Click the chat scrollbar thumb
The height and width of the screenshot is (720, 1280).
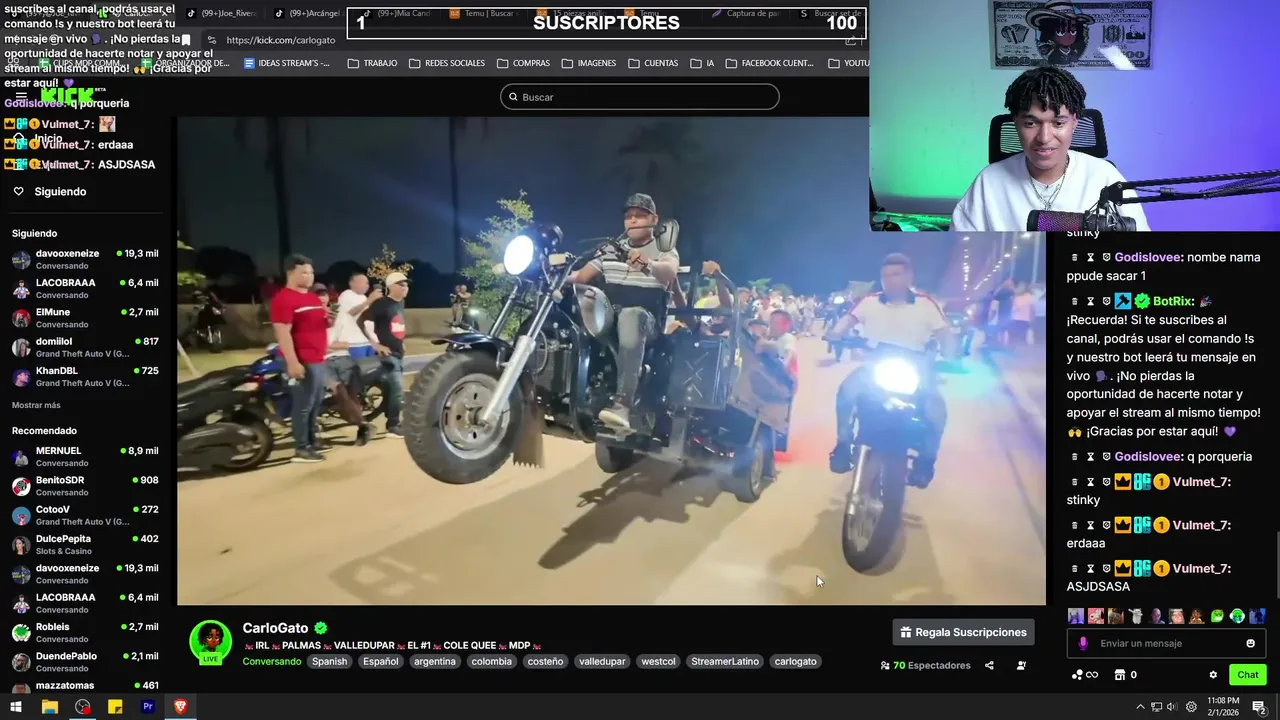tap(1277, 564)
